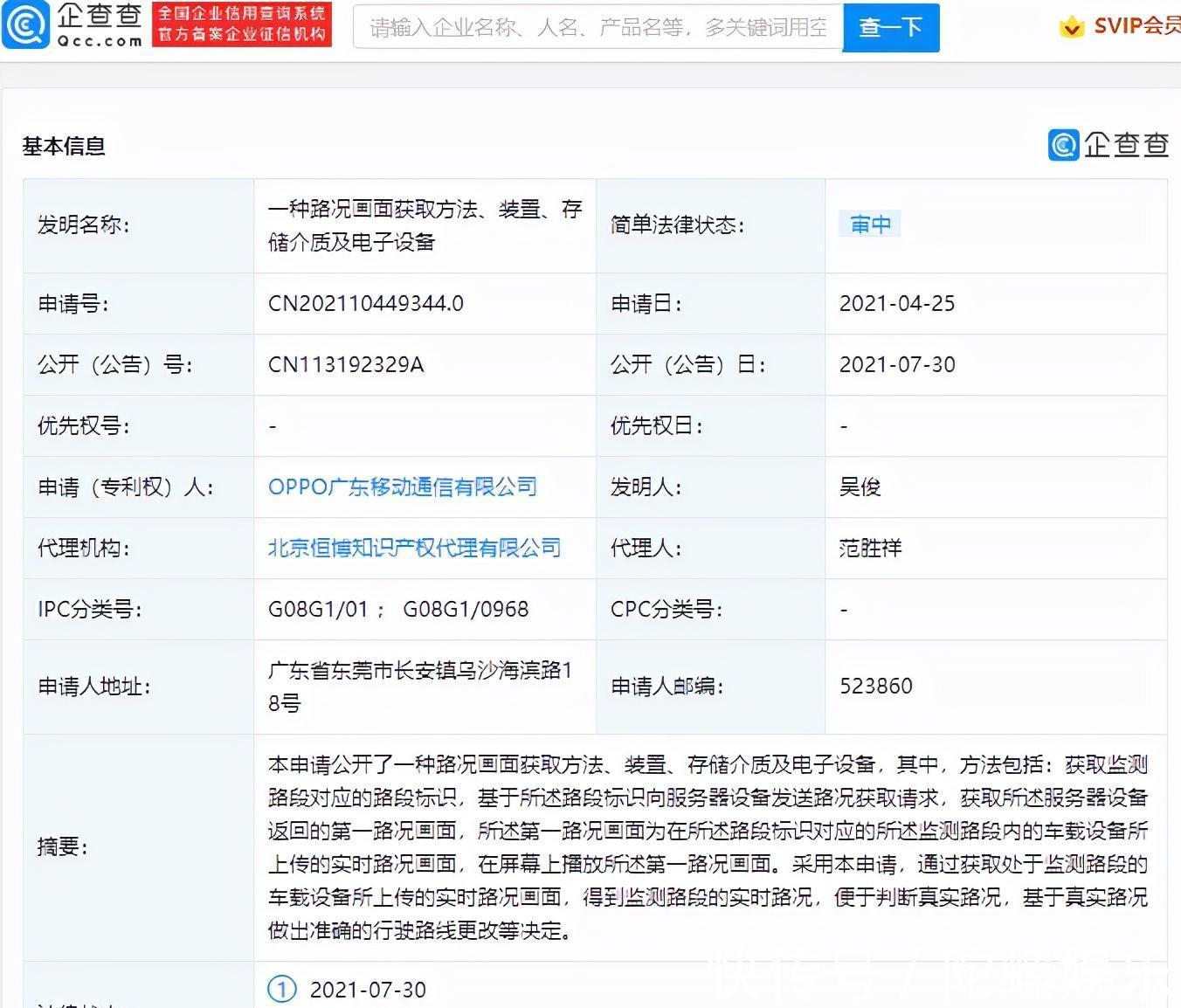Click the circled step 1 timeline marker

[281, 989]
